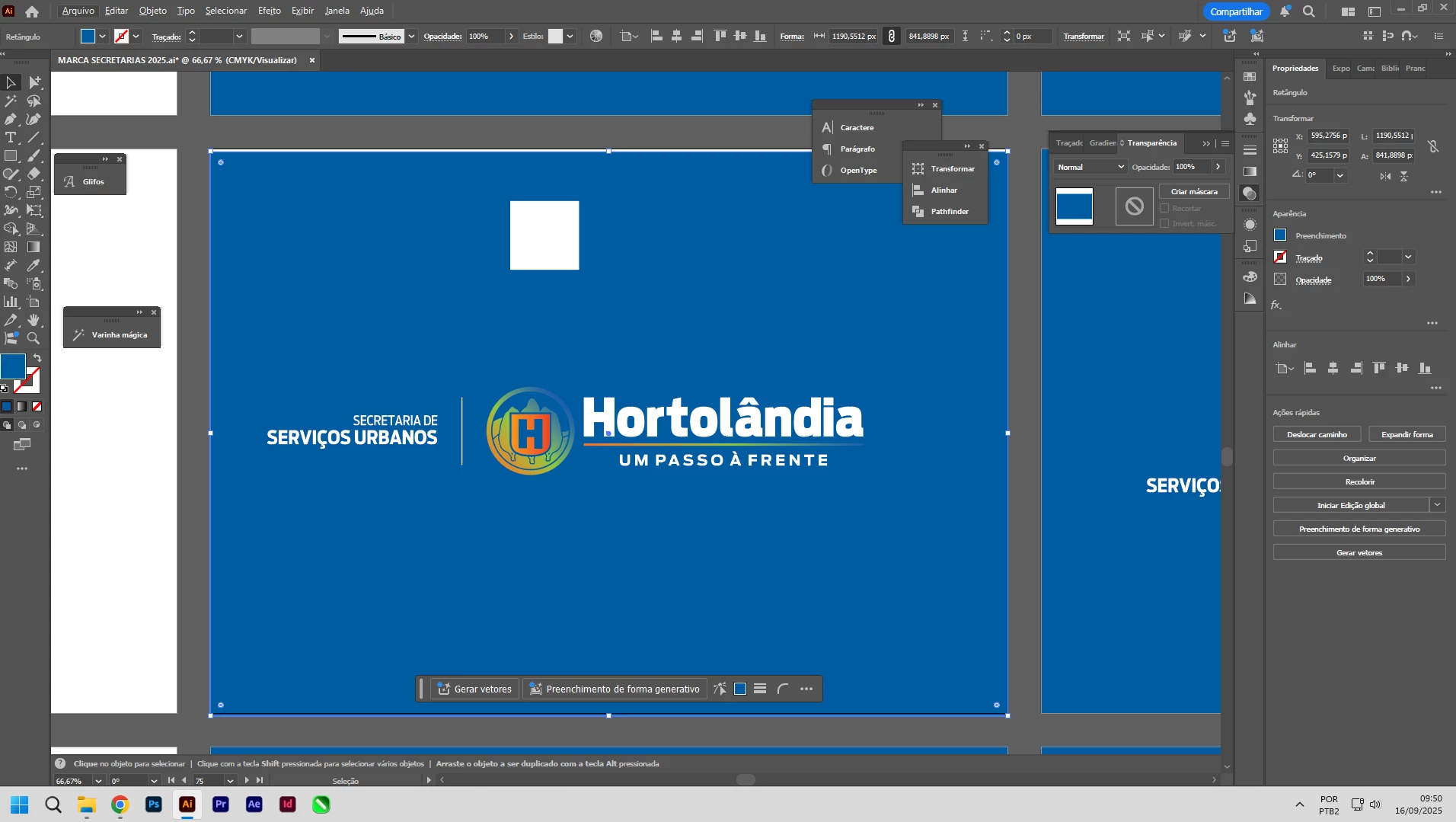Open more options on the contextual task bar
The image size is (1456, 822).
tap(806, 689)
